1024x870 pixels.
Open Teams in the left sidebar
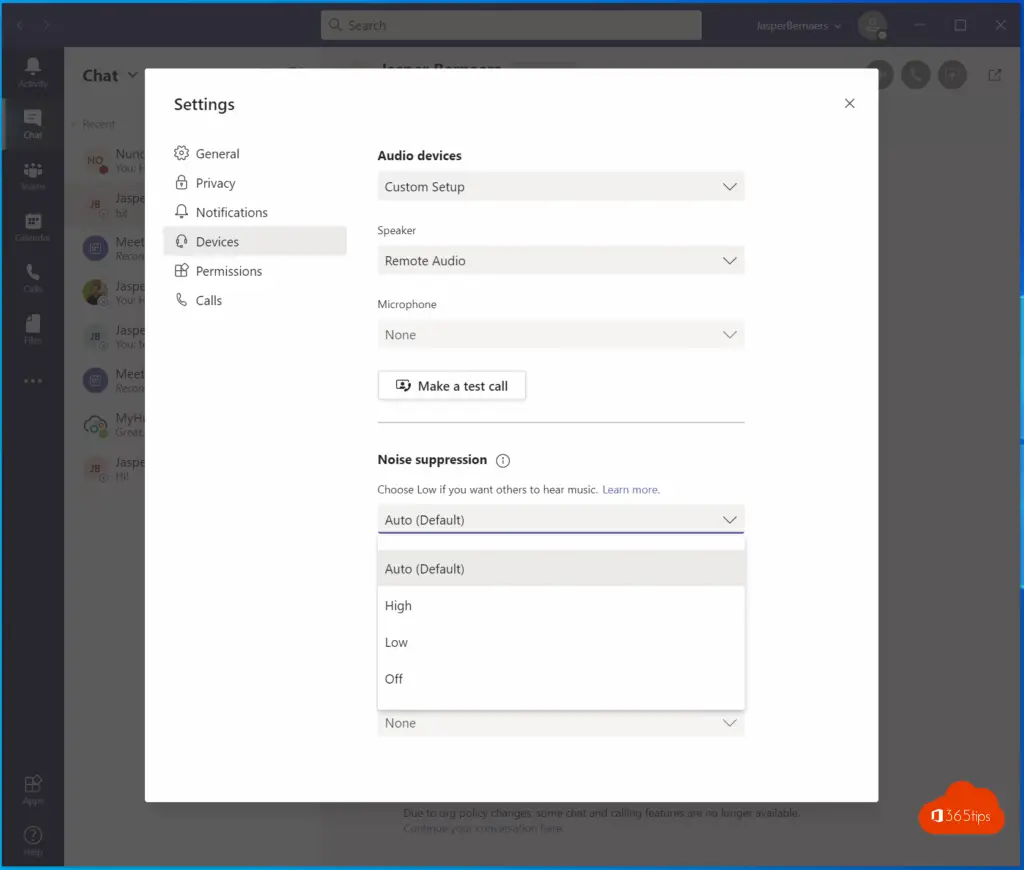click(33, 176)
